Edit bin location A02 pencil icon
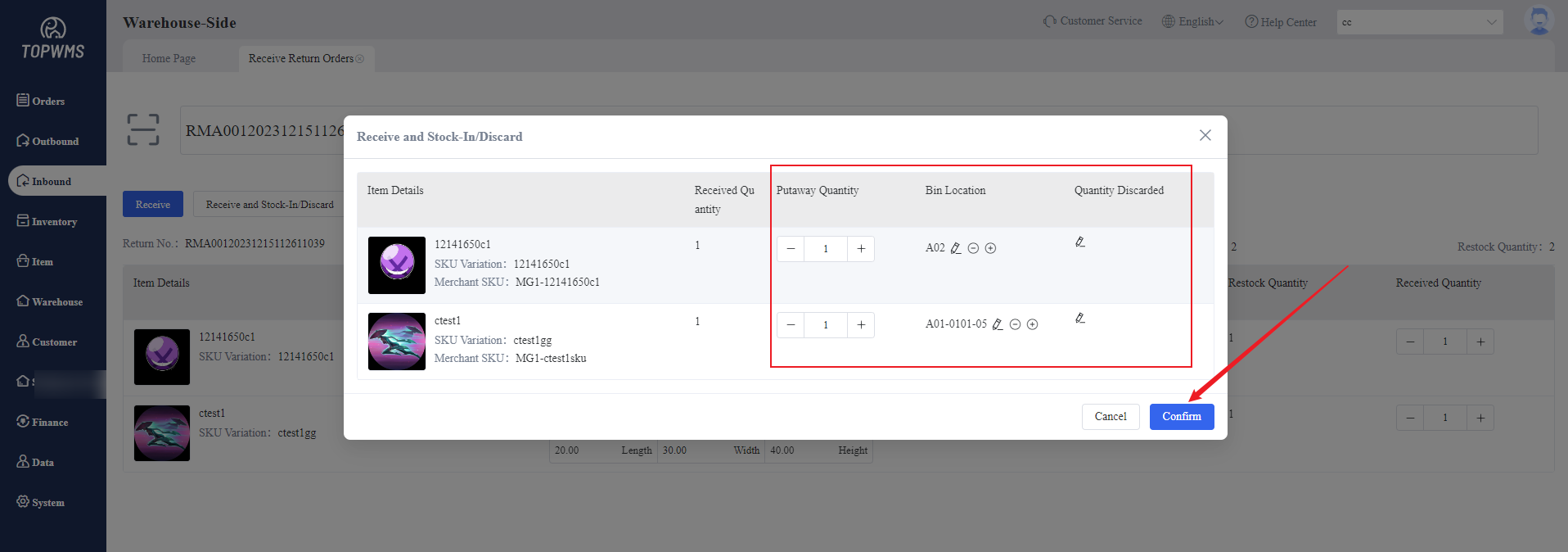Viewport: 1568px width, 552px height. pyautogui.click(x=956, y=248)
